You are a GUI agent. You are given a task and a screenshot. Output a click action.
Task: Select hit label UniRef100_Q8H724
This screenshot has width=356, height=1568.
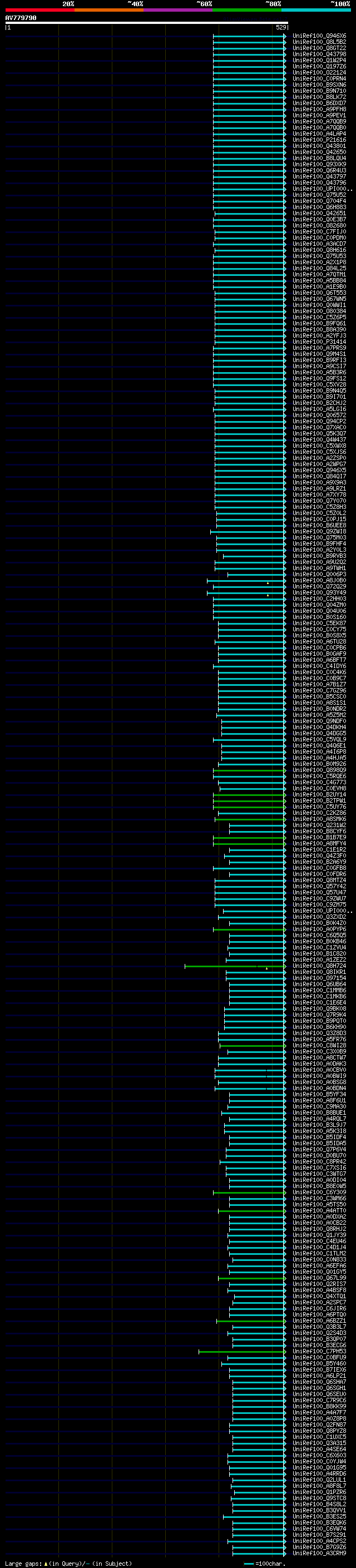click(x=319, y=966)
